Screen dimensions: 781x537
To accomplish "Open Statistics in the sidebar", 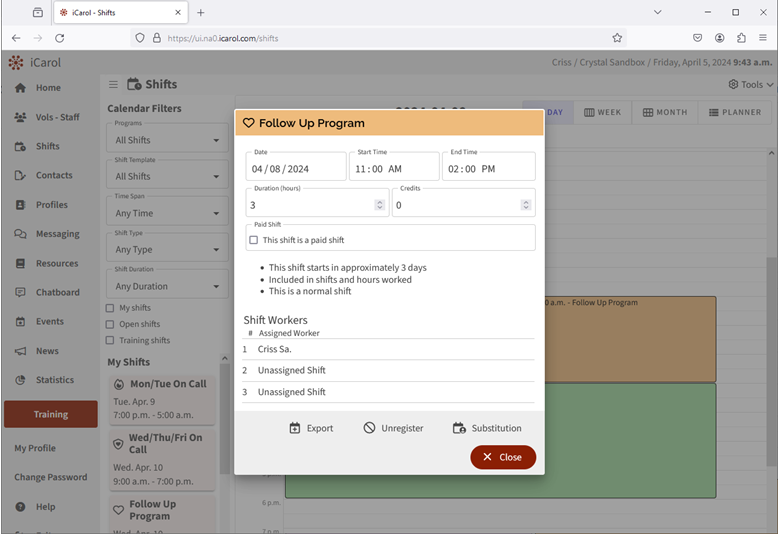I will point(54,380).
